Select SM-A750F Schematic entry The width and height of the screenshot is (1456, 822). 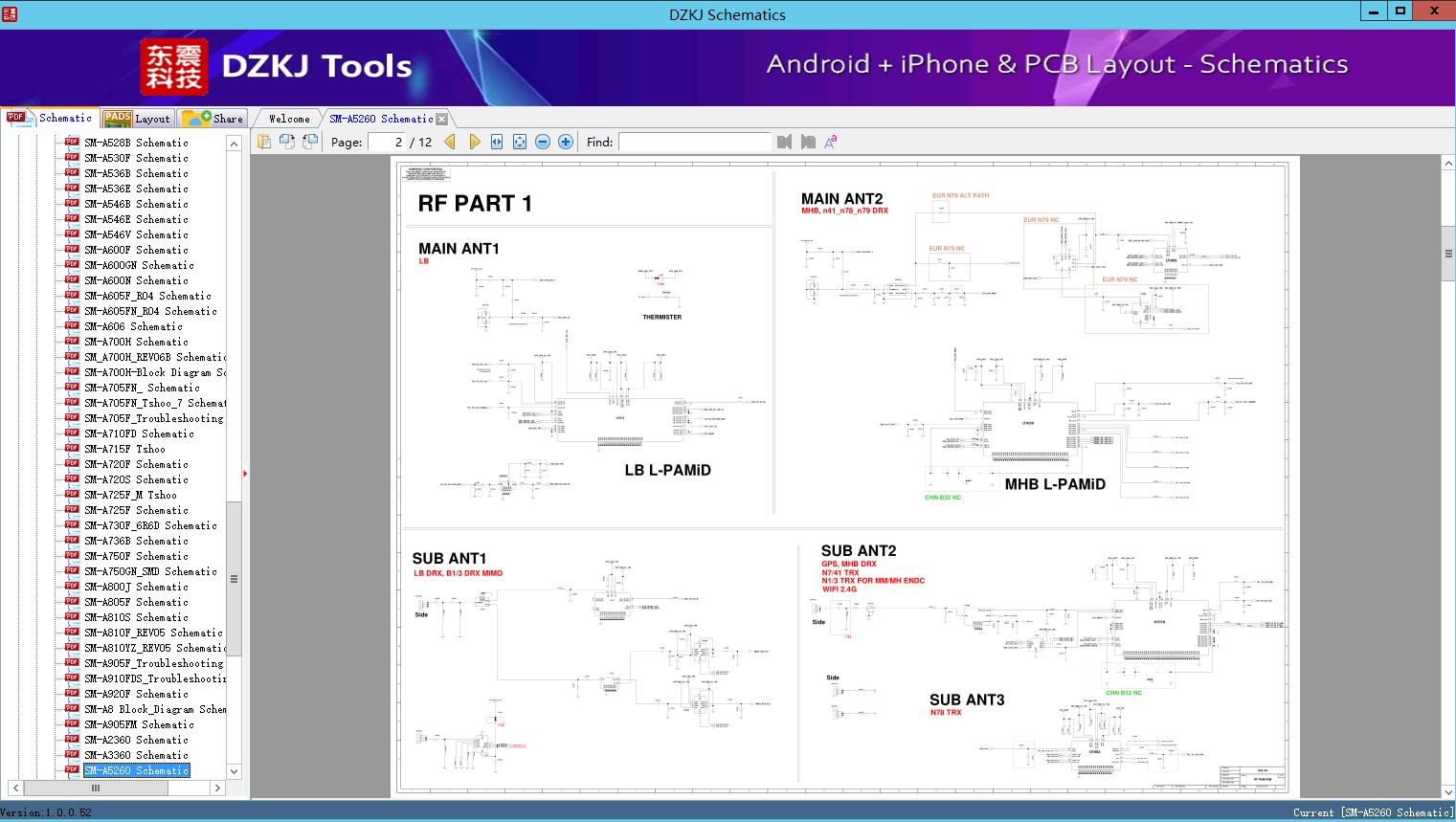tap(136, 556)
